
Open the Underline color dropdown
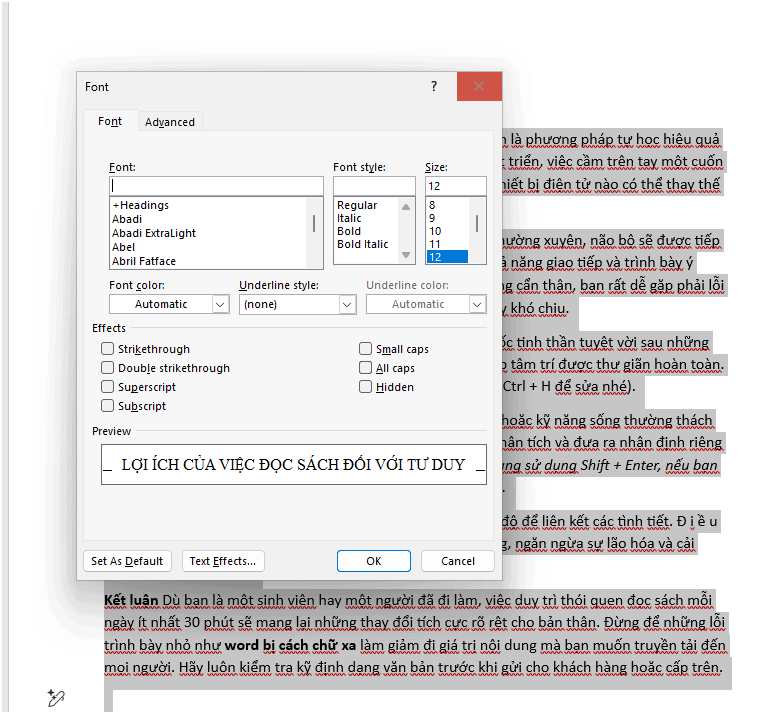[x=476, y=304]
